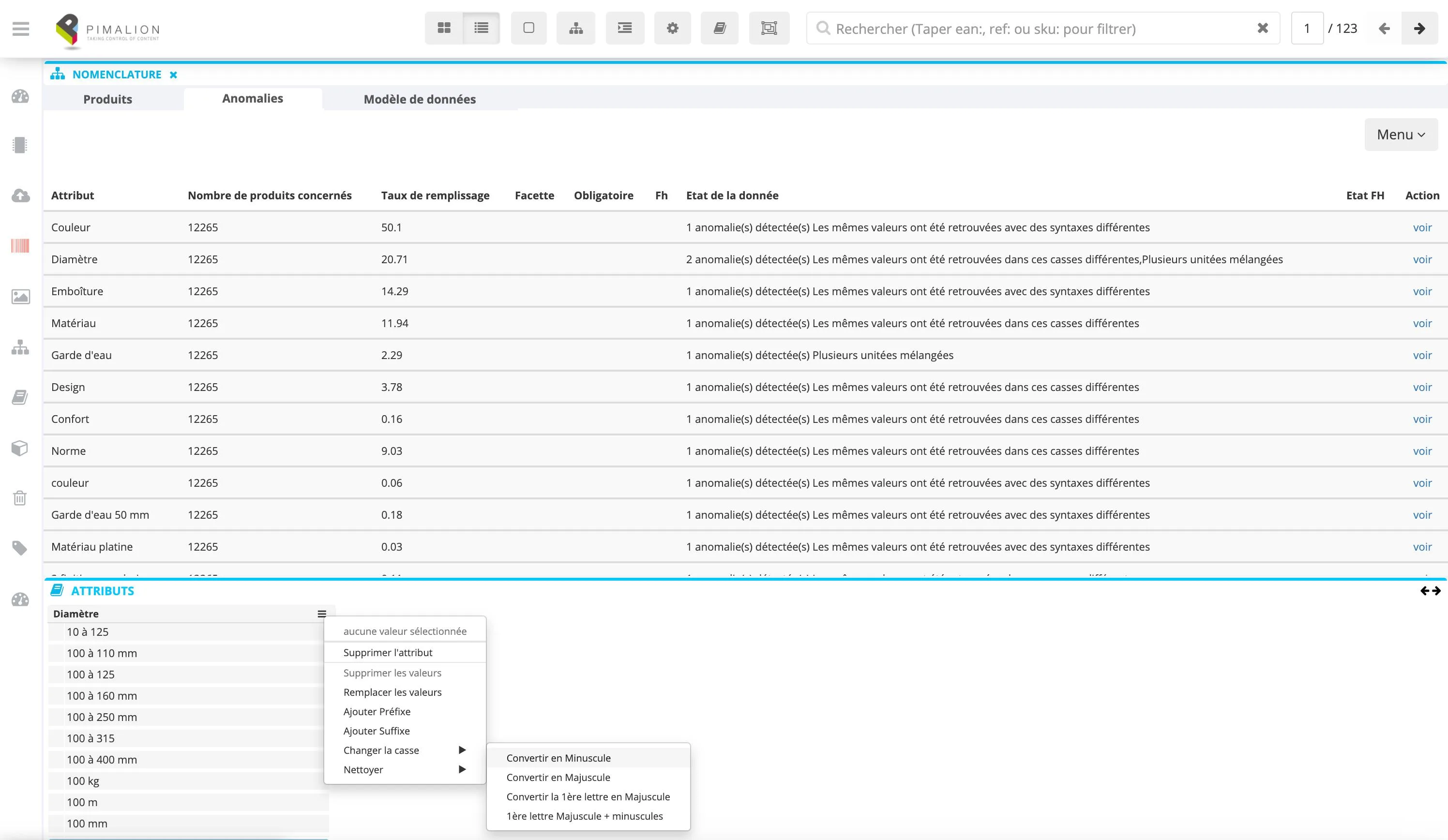The image size is (1448, 840).
Task: Select the checkbox for 100 à 315
Action: point(56,738)
